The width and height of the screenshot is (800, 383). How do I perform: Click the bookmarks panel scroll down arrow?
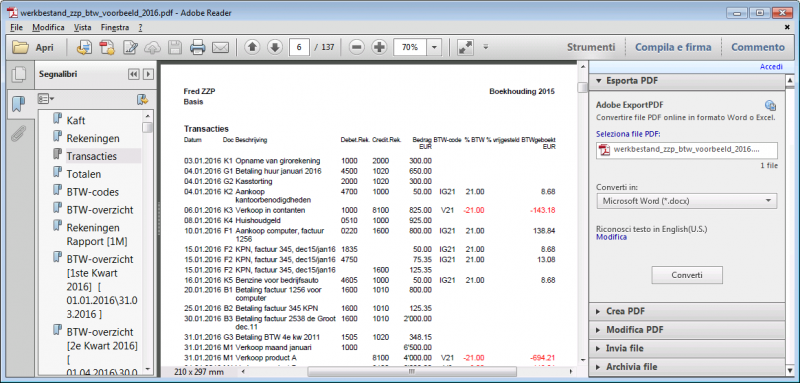[x=147, y=368]
